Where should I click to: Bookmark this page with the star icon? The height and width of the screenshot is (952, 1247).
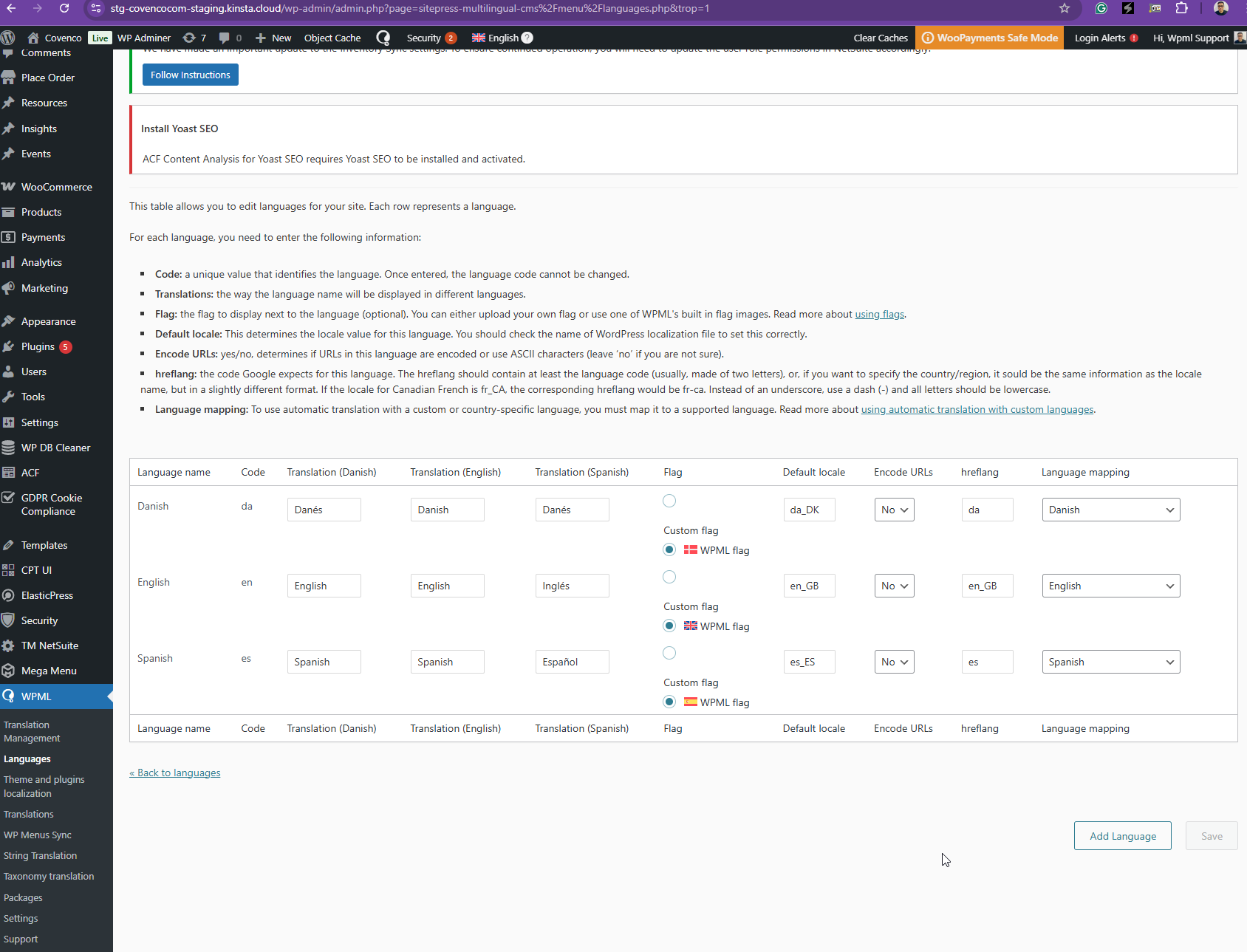1065,8
